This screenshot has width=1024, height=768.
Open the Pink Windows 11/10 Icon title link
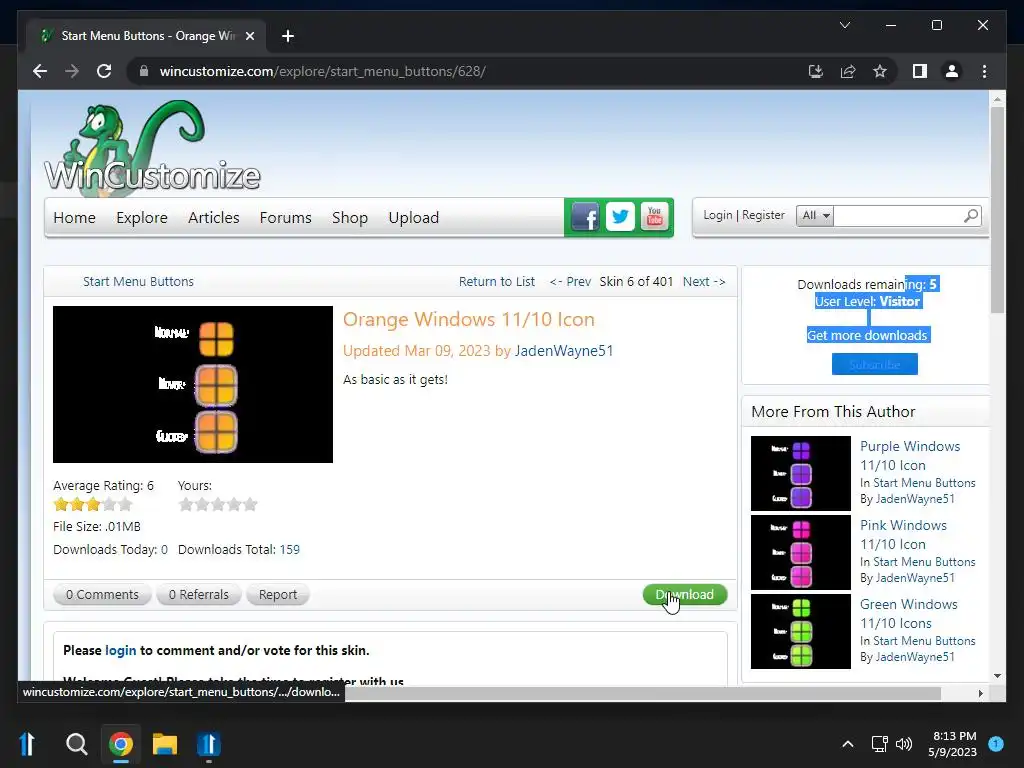click(903, 535)
